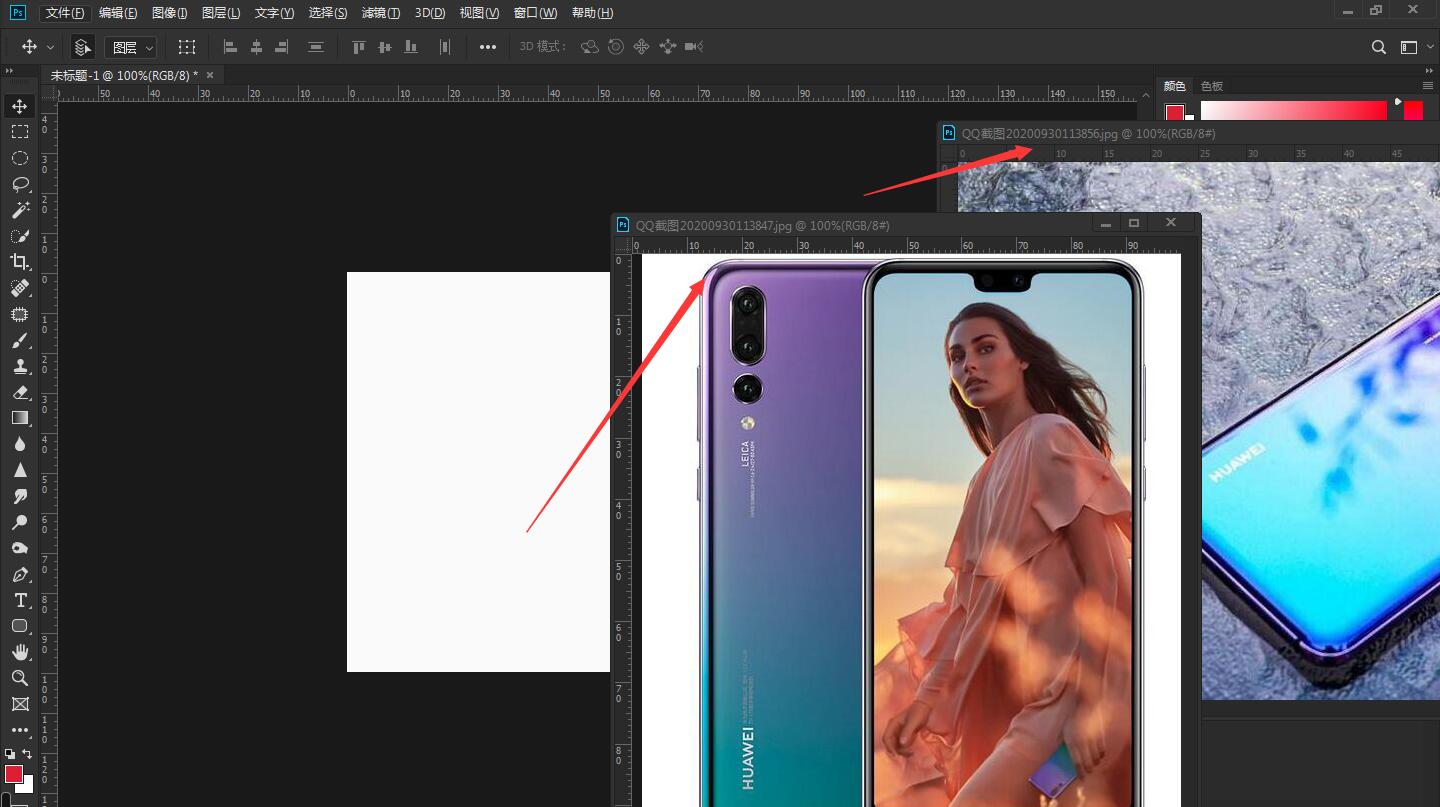Select the Horizontal Type tool

point(19,600)
